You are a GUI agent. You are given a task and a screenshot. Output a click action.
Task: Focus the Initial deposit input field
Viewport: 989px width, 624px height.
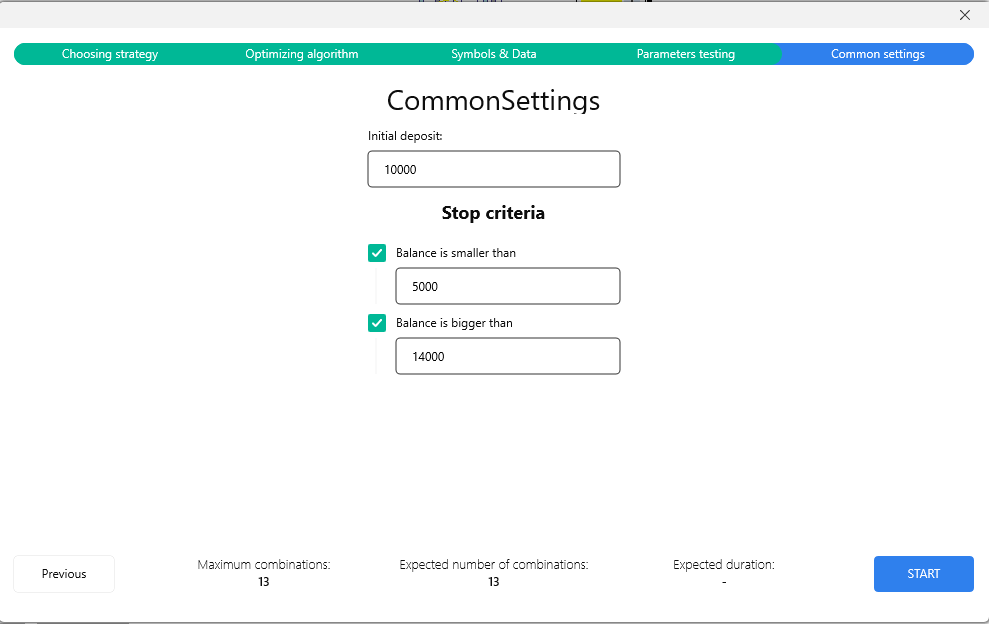[494, 169]
